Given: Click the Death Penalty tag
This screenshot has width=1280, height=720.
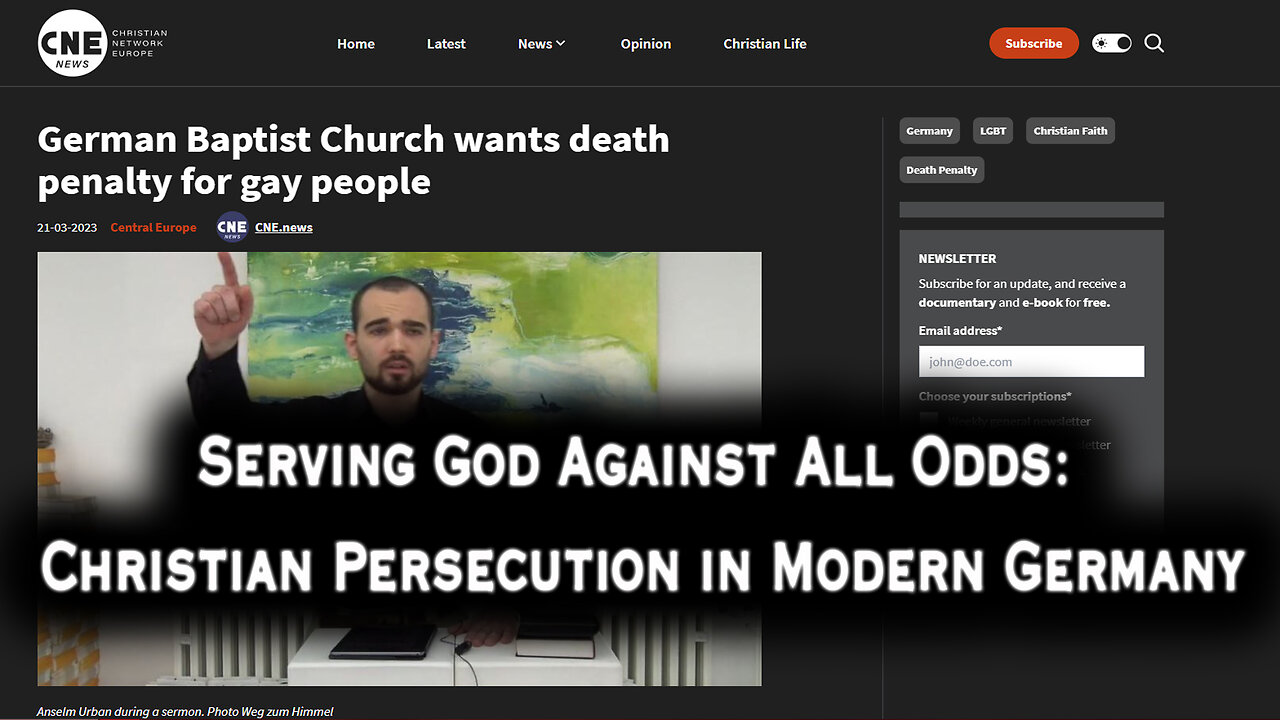Looking at the screenshot, I should pyautogui.click(x=942, y=170).
